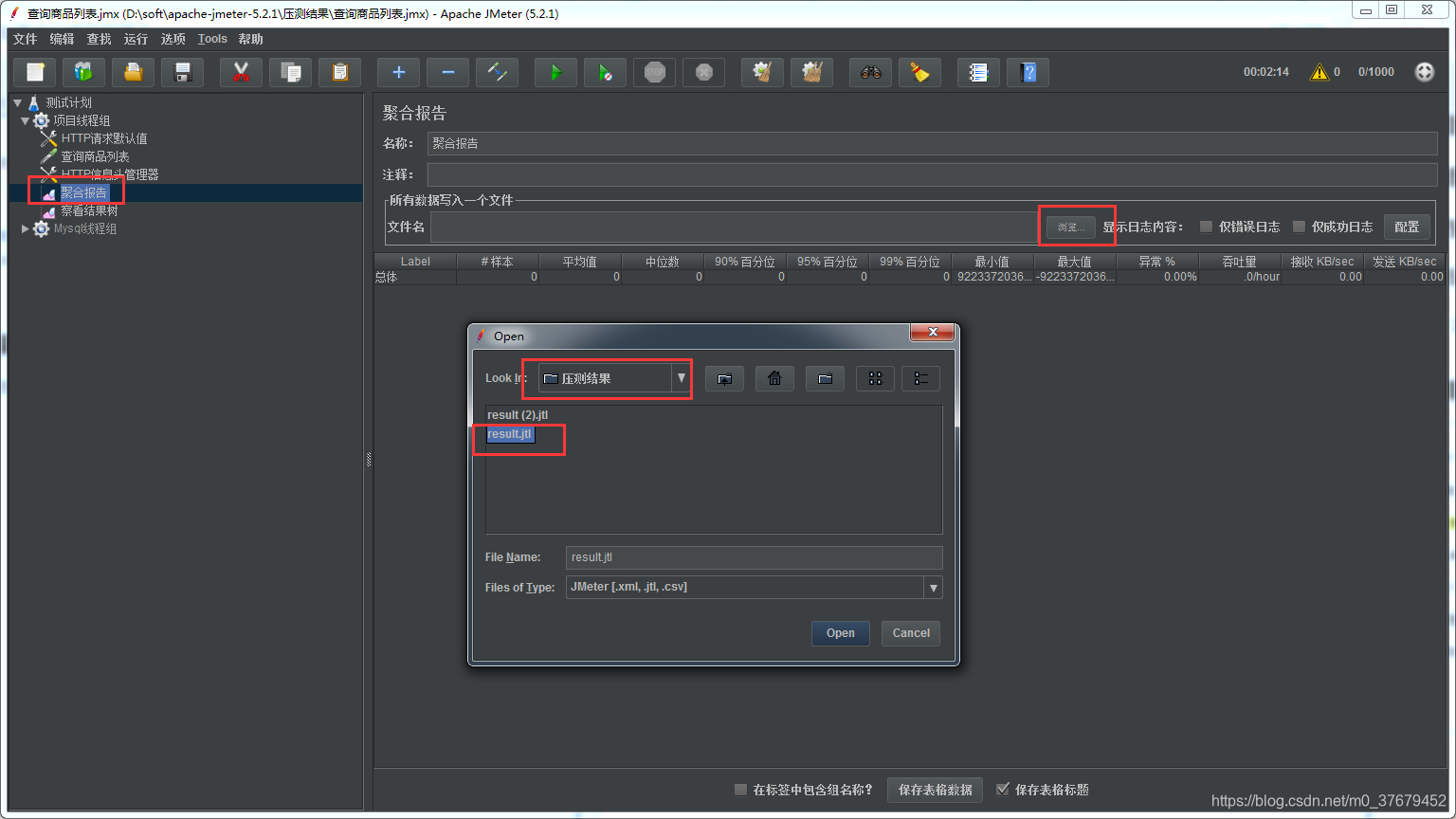Open the Files of Type dropdown

coord(934,588)
